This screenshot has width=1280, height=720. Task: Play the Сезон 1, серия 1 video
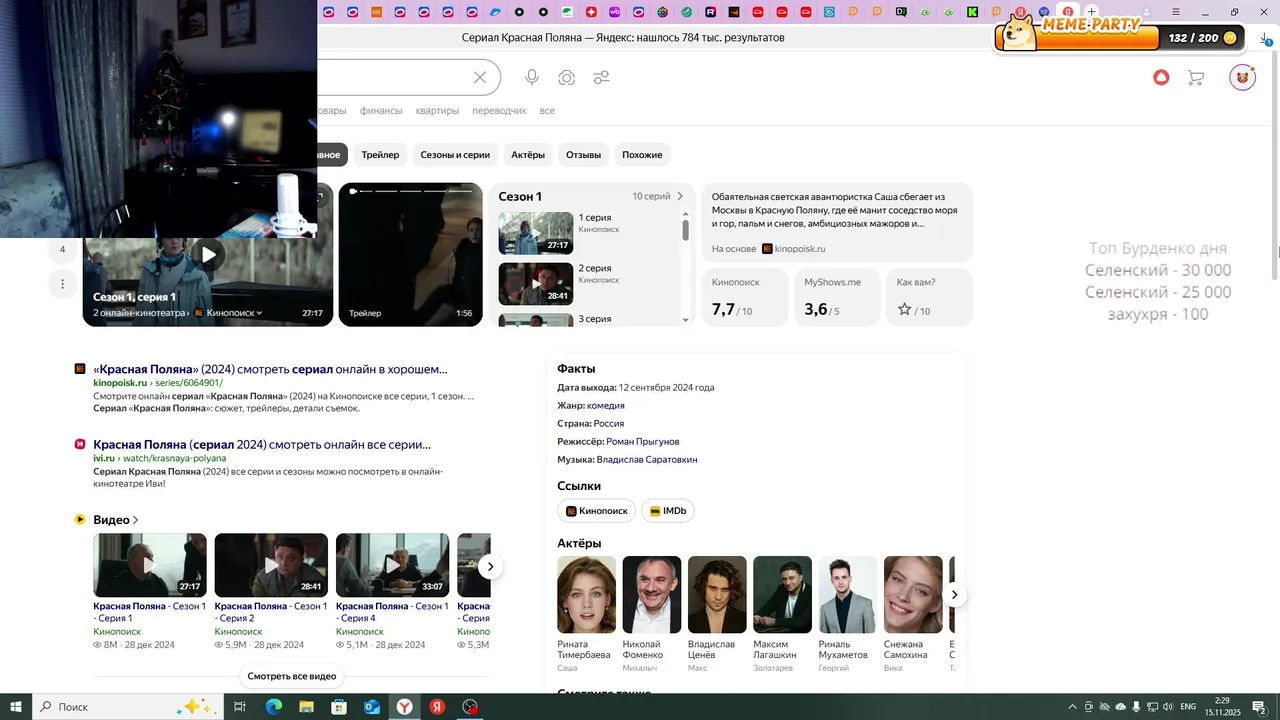pos(208,254)
